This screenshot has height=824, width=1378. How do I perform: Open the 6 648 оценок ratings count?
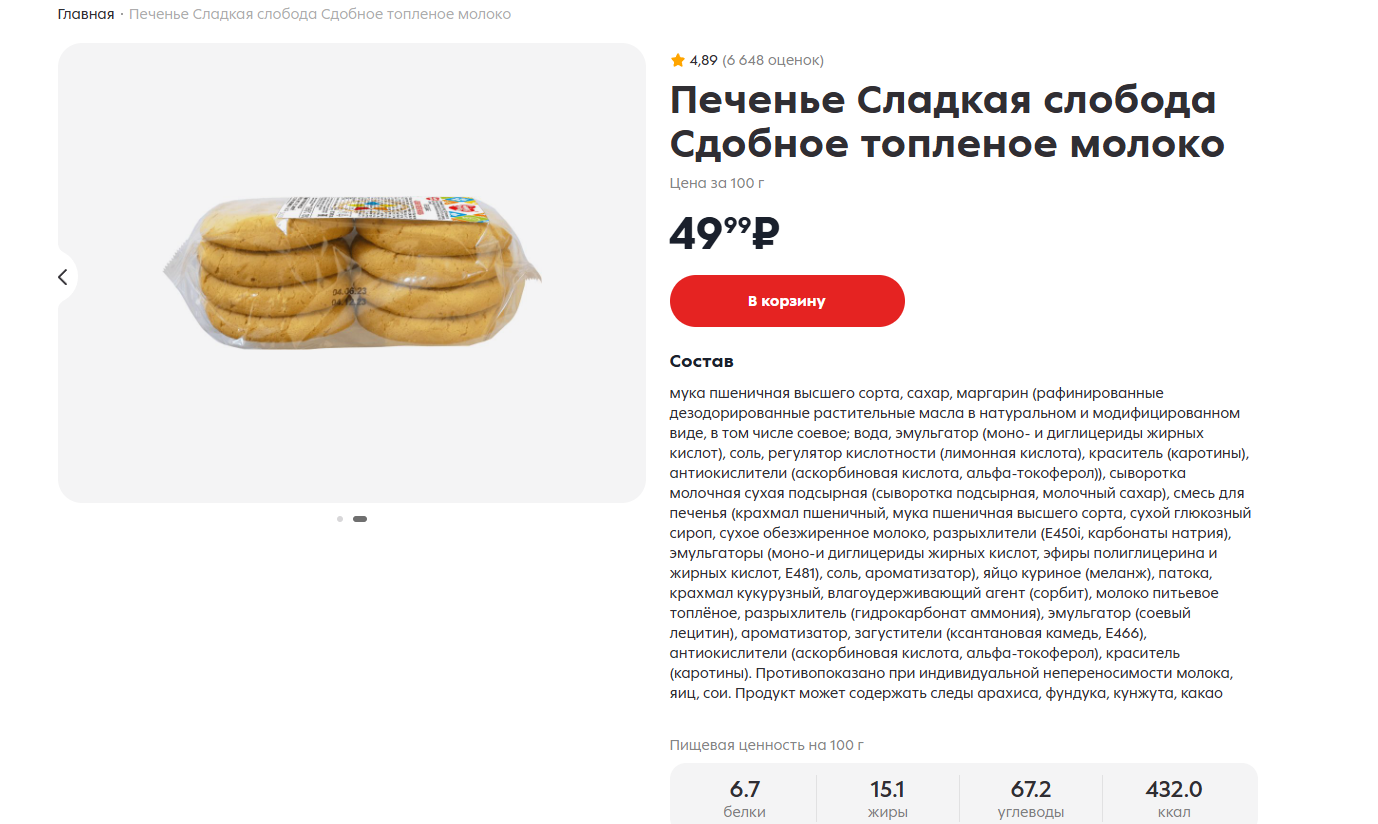(x=773, y=60)
